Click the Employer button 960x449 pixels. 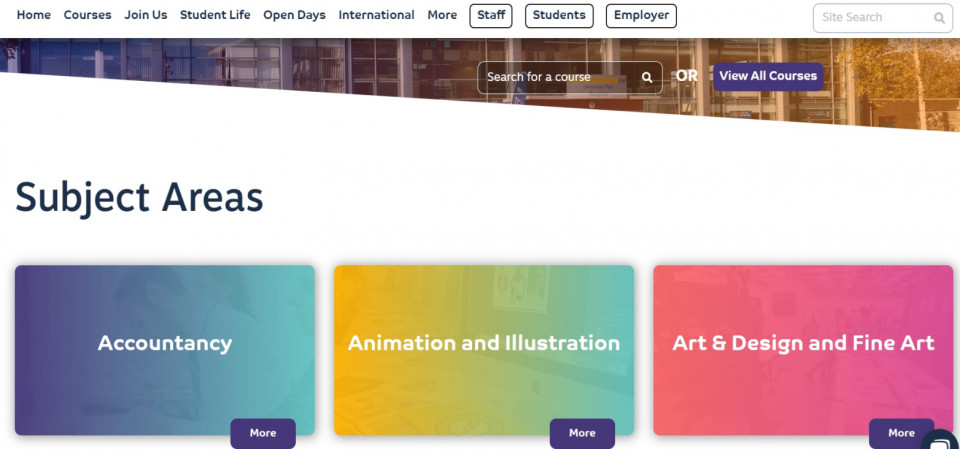pos(641,16)
